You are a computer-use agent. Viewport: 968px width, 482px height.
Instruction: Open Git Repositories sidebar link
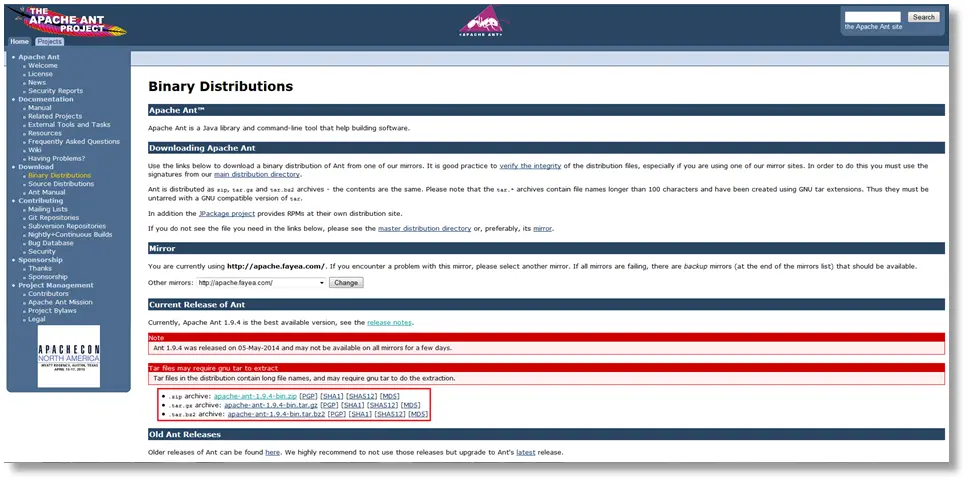tap(54, 218)
